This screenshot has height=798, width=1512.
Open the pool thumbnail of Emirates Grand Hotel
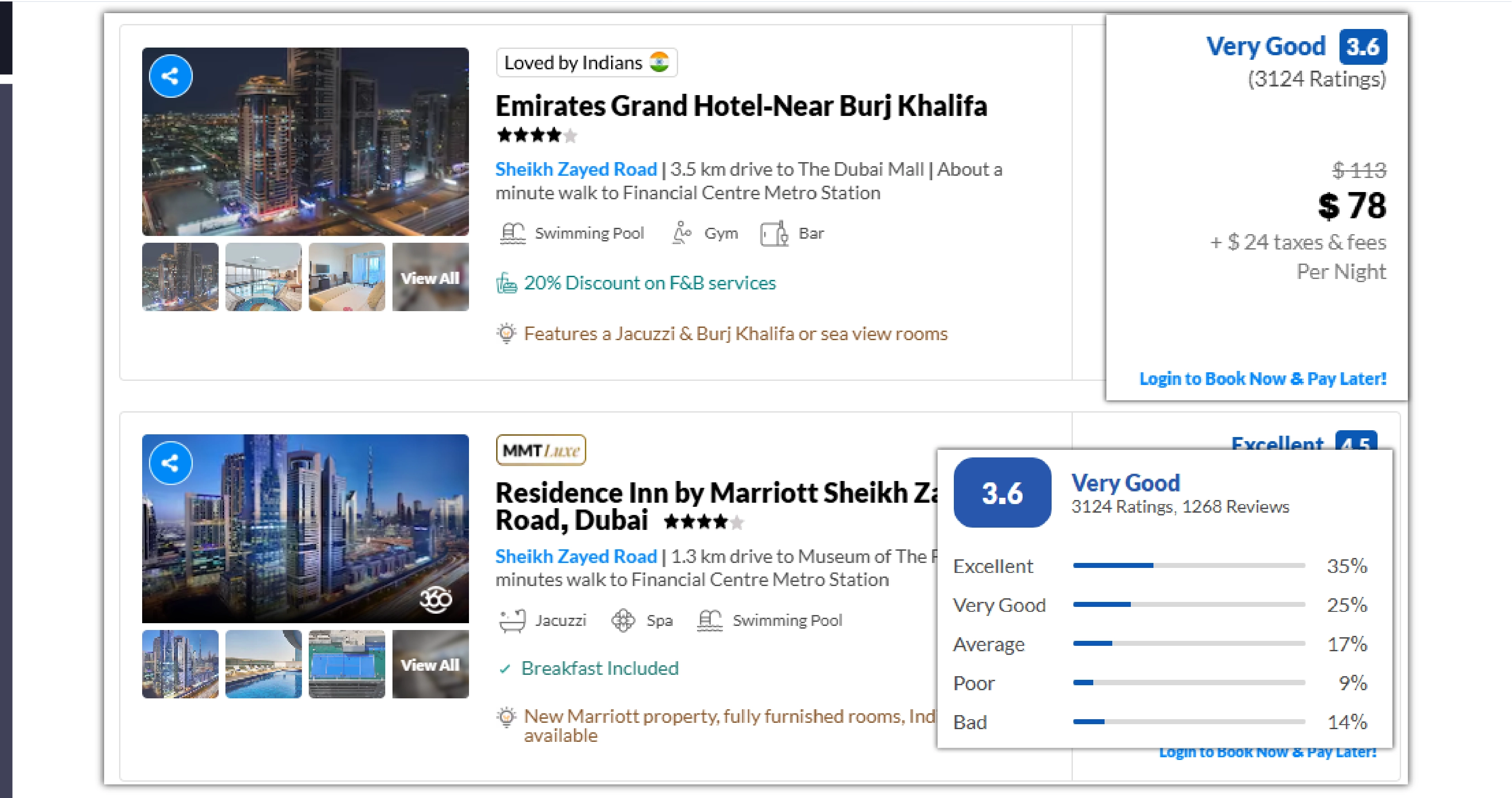tap(263, 277)
